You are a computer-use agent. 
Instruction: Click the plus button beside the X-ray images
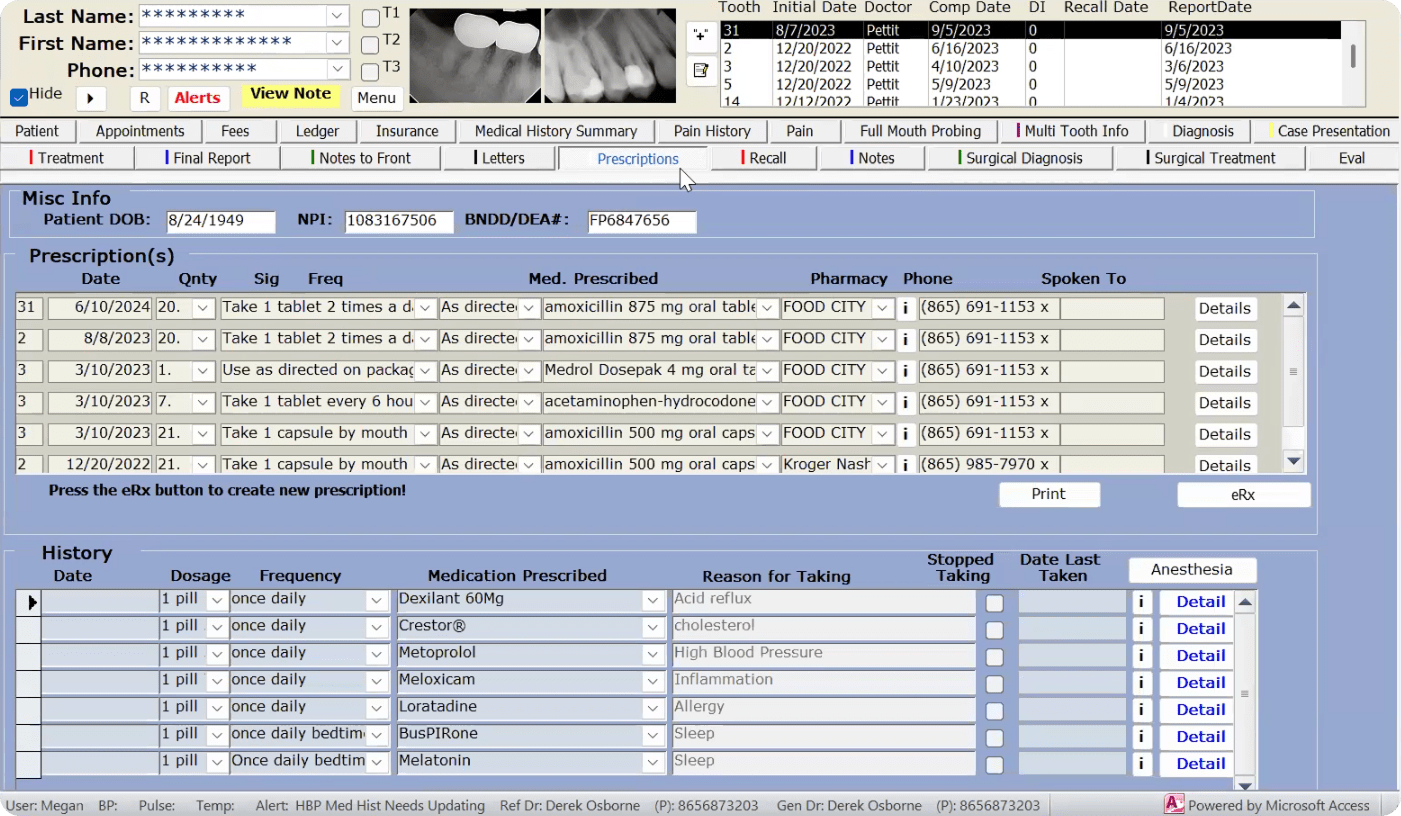tap(701, 34)
